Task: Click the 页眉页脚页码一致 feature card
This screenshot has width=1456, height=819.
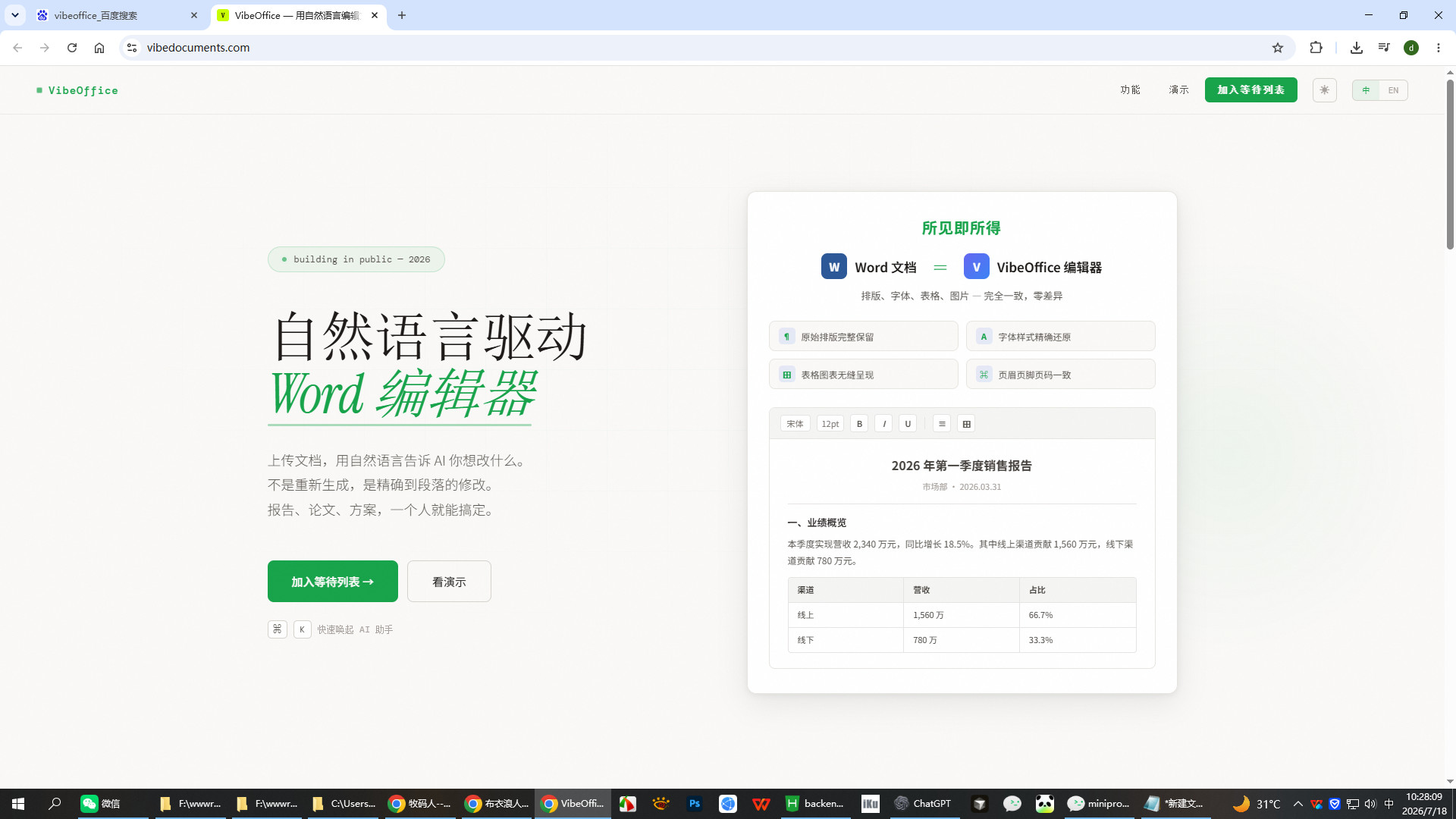Action: pos(1061,375)
